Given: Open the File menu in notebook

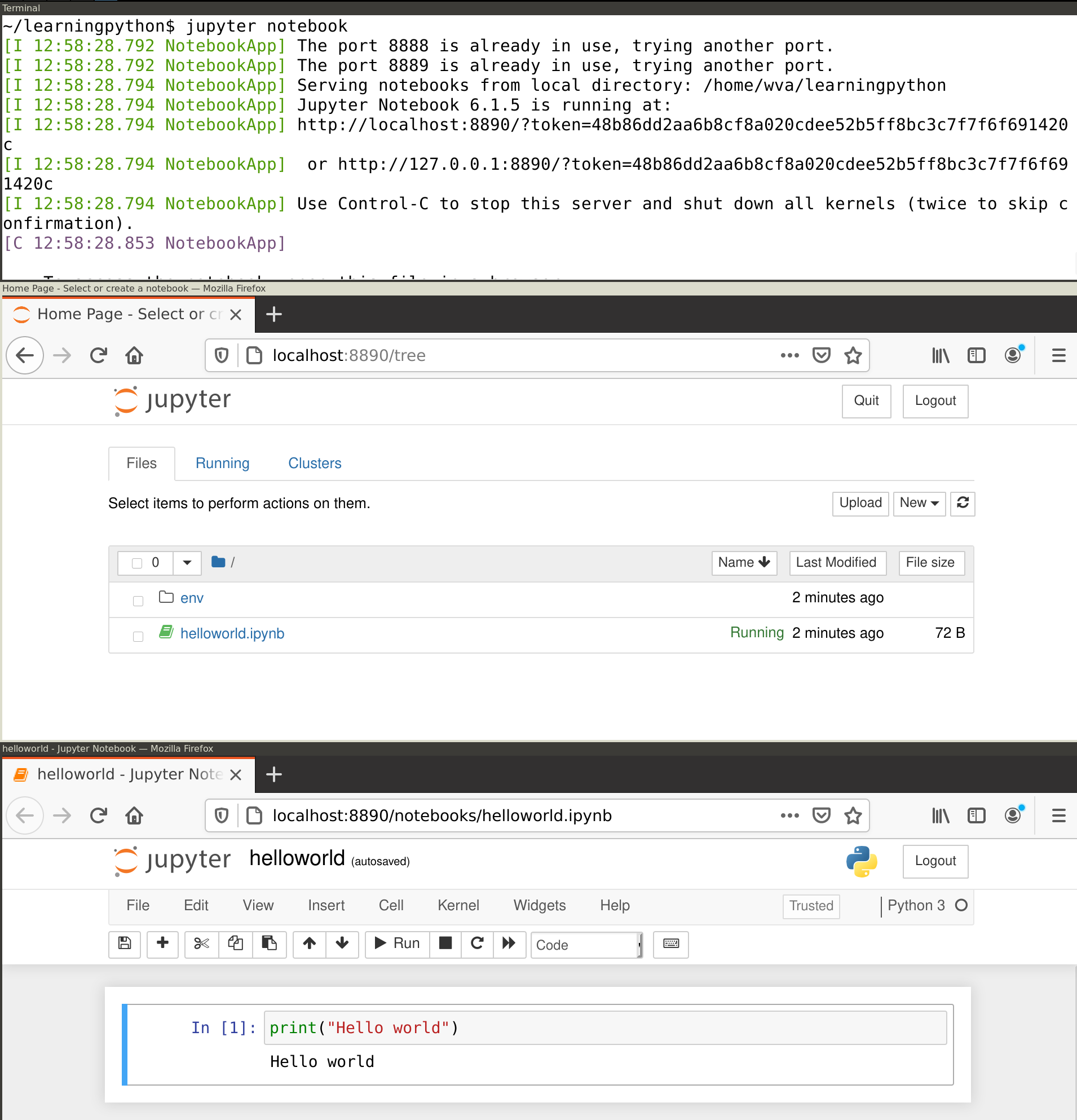Looking at the screenshot, I should click(138, 905).
